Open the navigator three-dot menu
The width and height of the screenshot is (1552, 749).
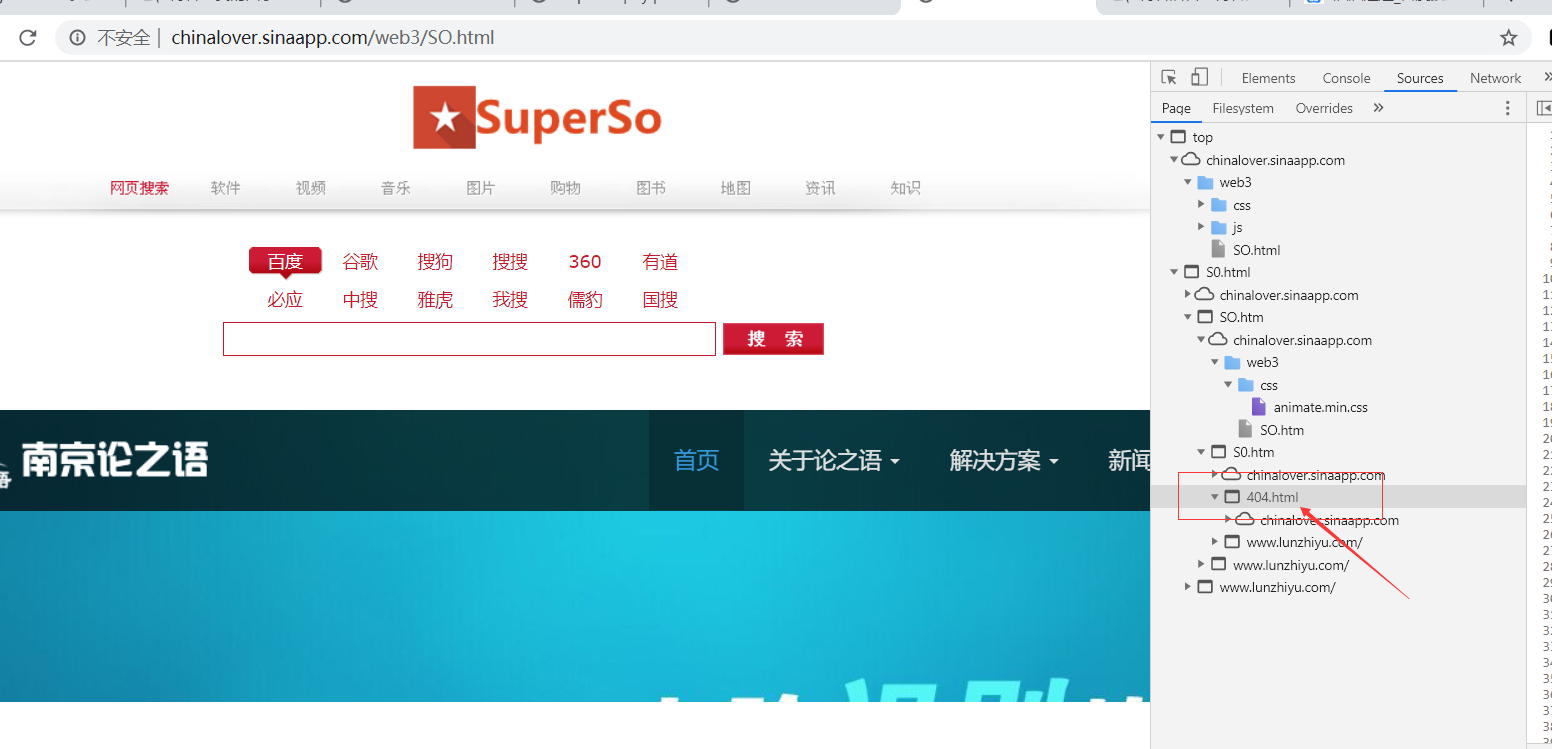point(1509,108)
